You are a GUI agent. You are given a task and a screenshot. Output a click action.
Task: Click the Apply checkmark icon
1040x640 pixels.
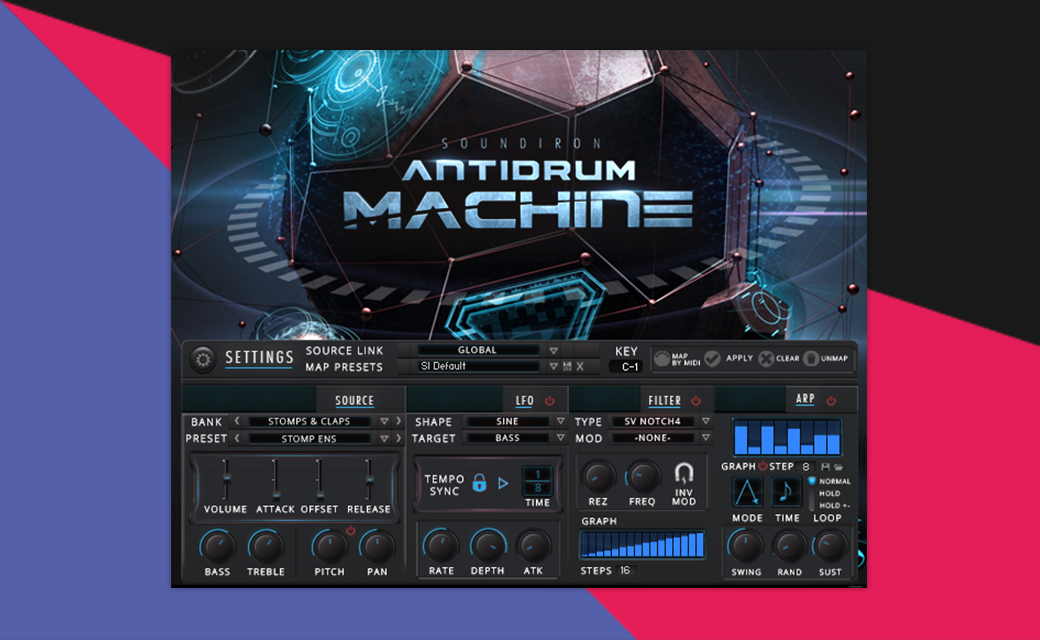pyautogui.click(x=712, y=359)
